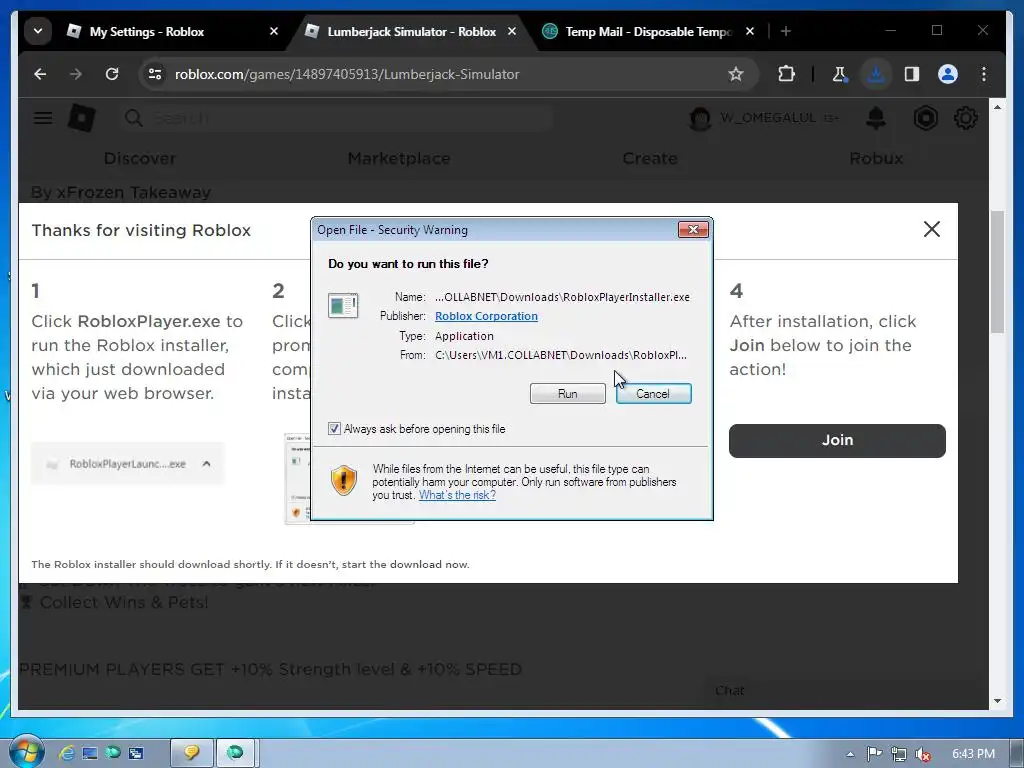The height and width of the screenshot is (768, 1024).
Task: Open Roblox settings gear icon
Action: point(965,118)
